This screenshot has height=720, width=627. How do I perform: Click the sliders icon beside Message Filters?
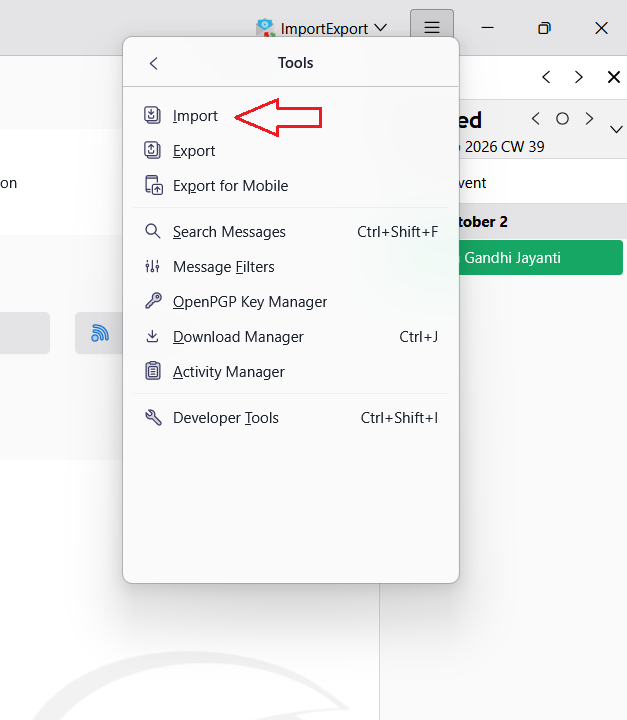pyautogui.click(x=152, y=266)
